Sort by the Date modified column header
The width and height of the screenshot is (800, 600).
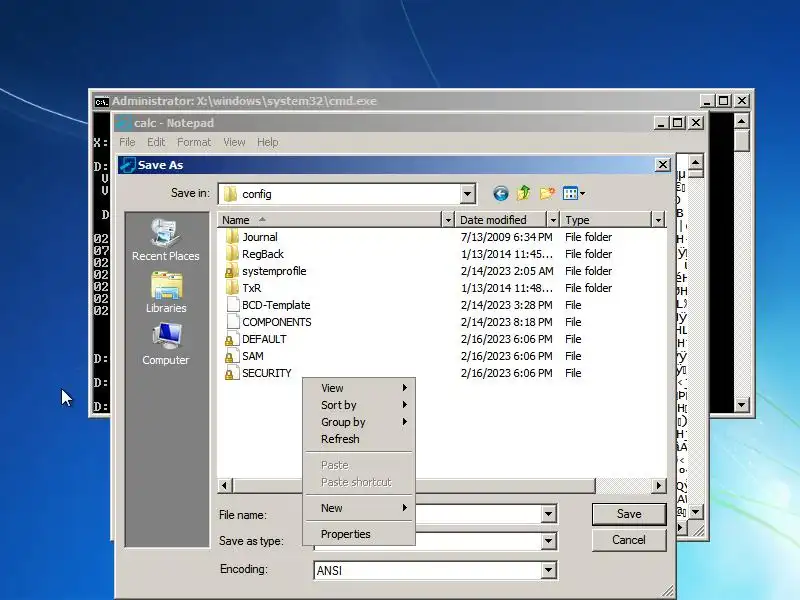pyautogui.click(x=501, y=220)
